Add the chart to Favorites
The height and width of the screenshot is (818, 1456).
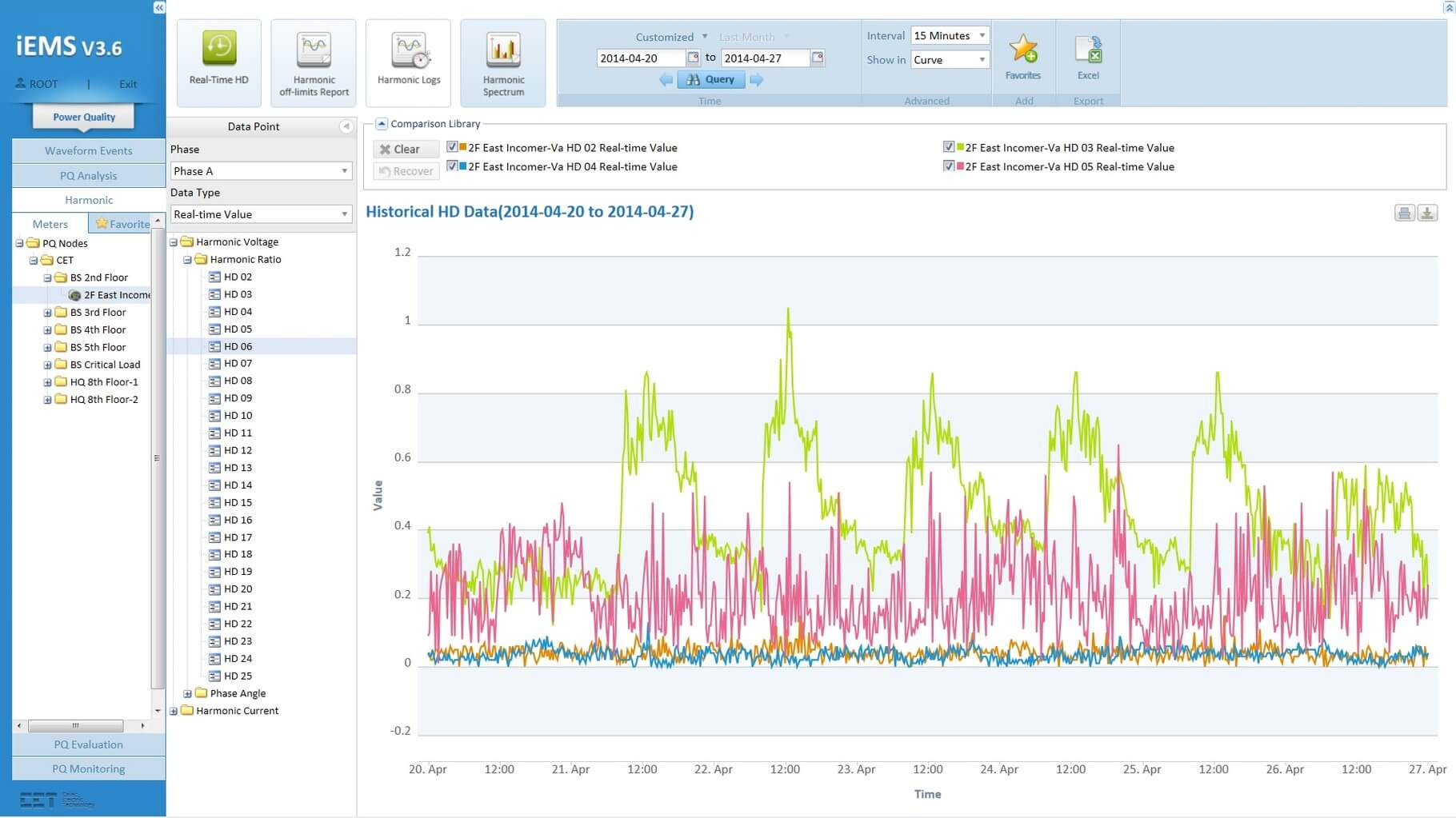tap(1022, 57)
